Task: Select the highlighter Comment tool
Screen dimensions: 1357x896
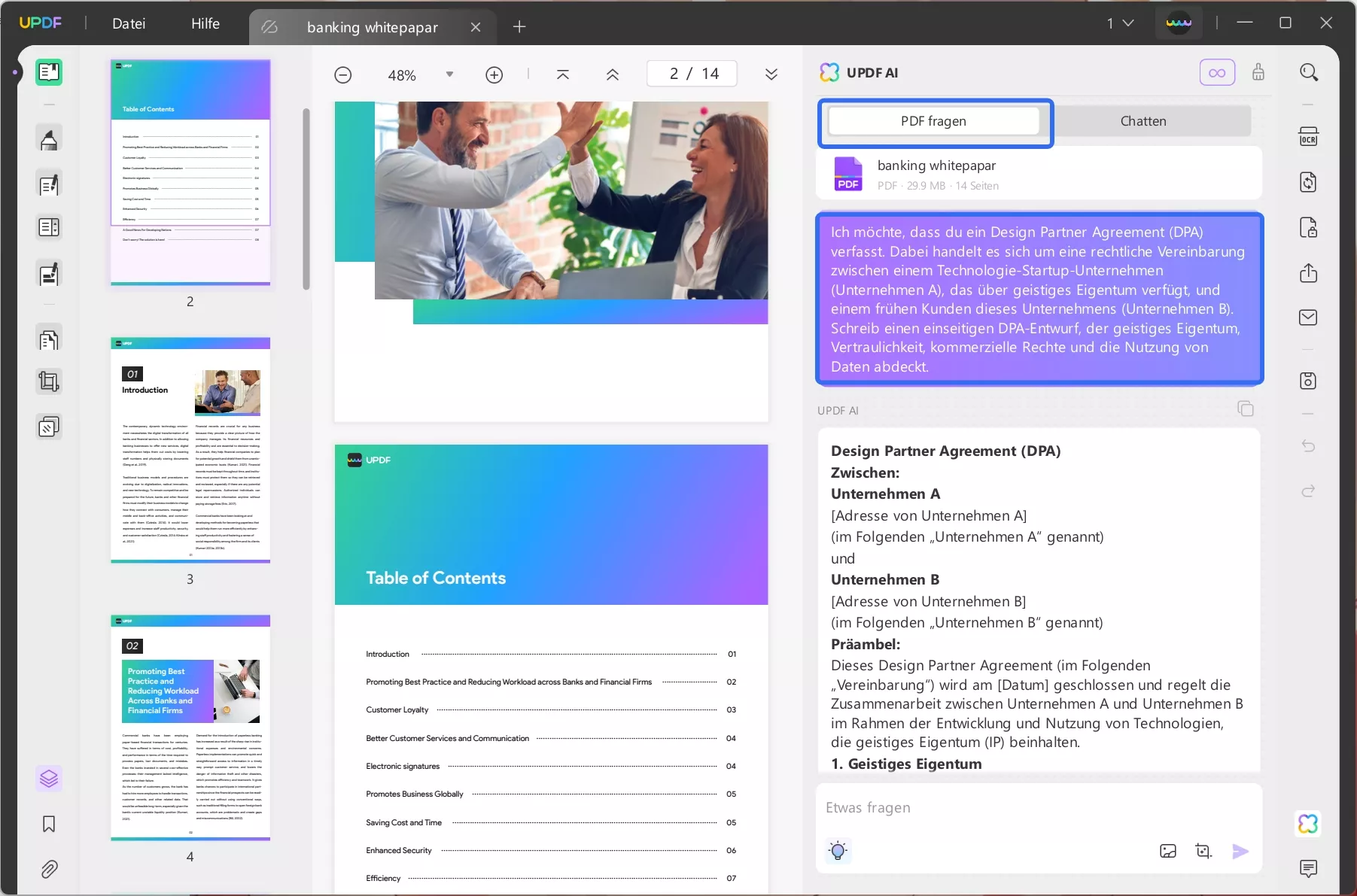Action: (49, 140)
